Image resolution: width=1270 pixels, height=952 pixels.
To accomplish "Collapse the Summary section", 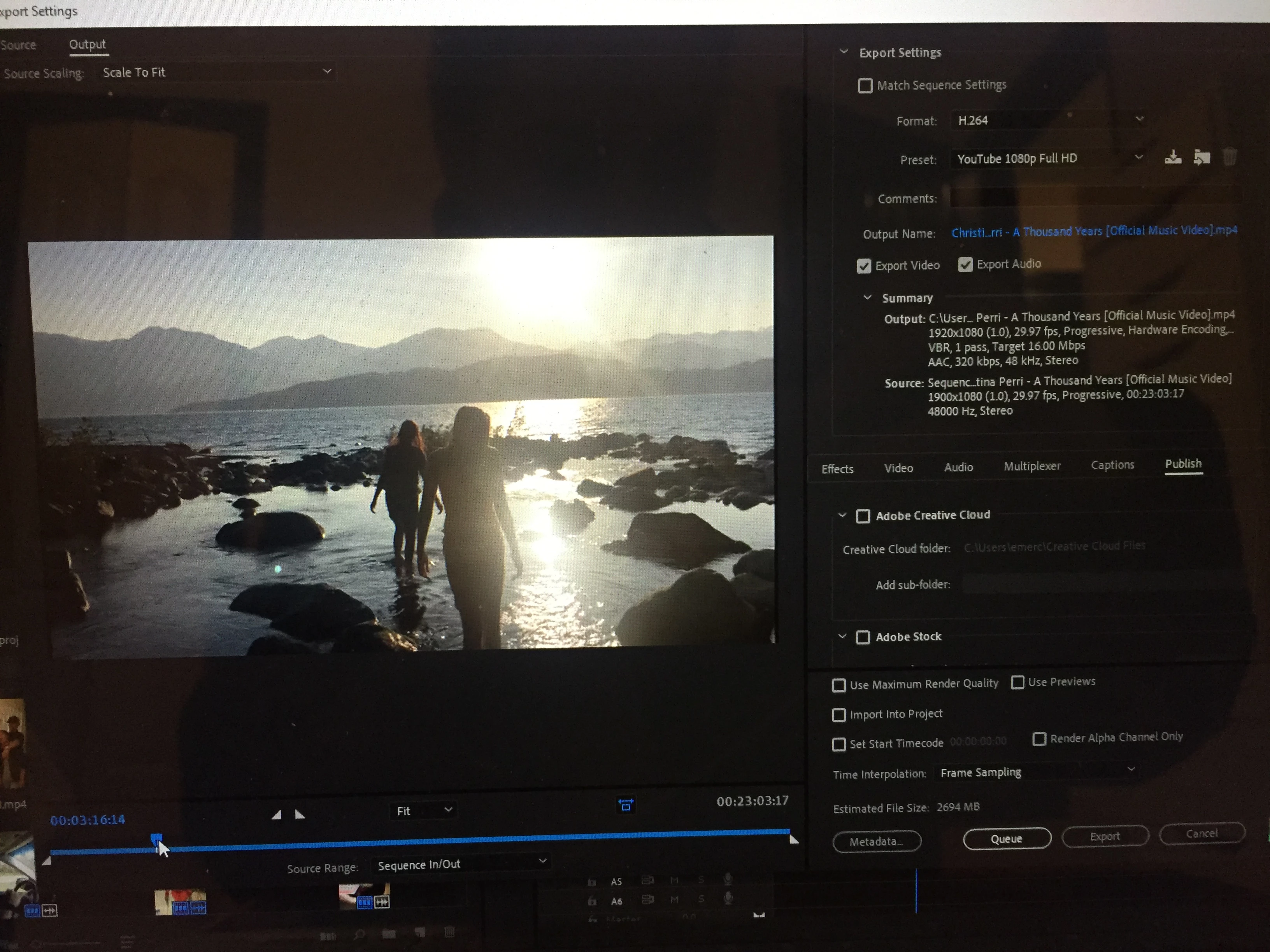I will pyautogui.click(x=868, y=297).
